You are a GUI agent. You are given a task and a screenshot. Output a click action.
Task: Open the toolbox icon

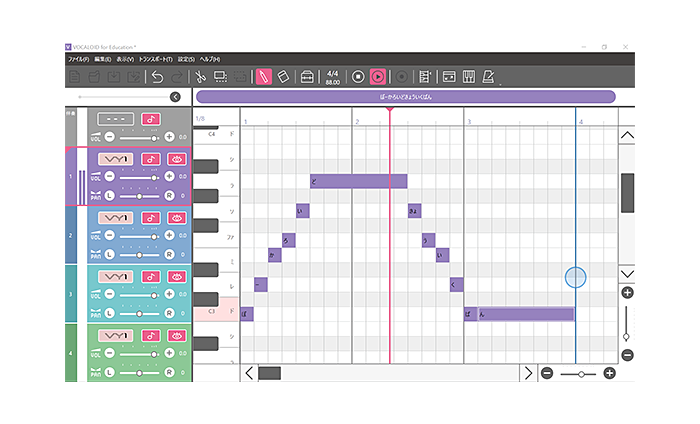307,77
